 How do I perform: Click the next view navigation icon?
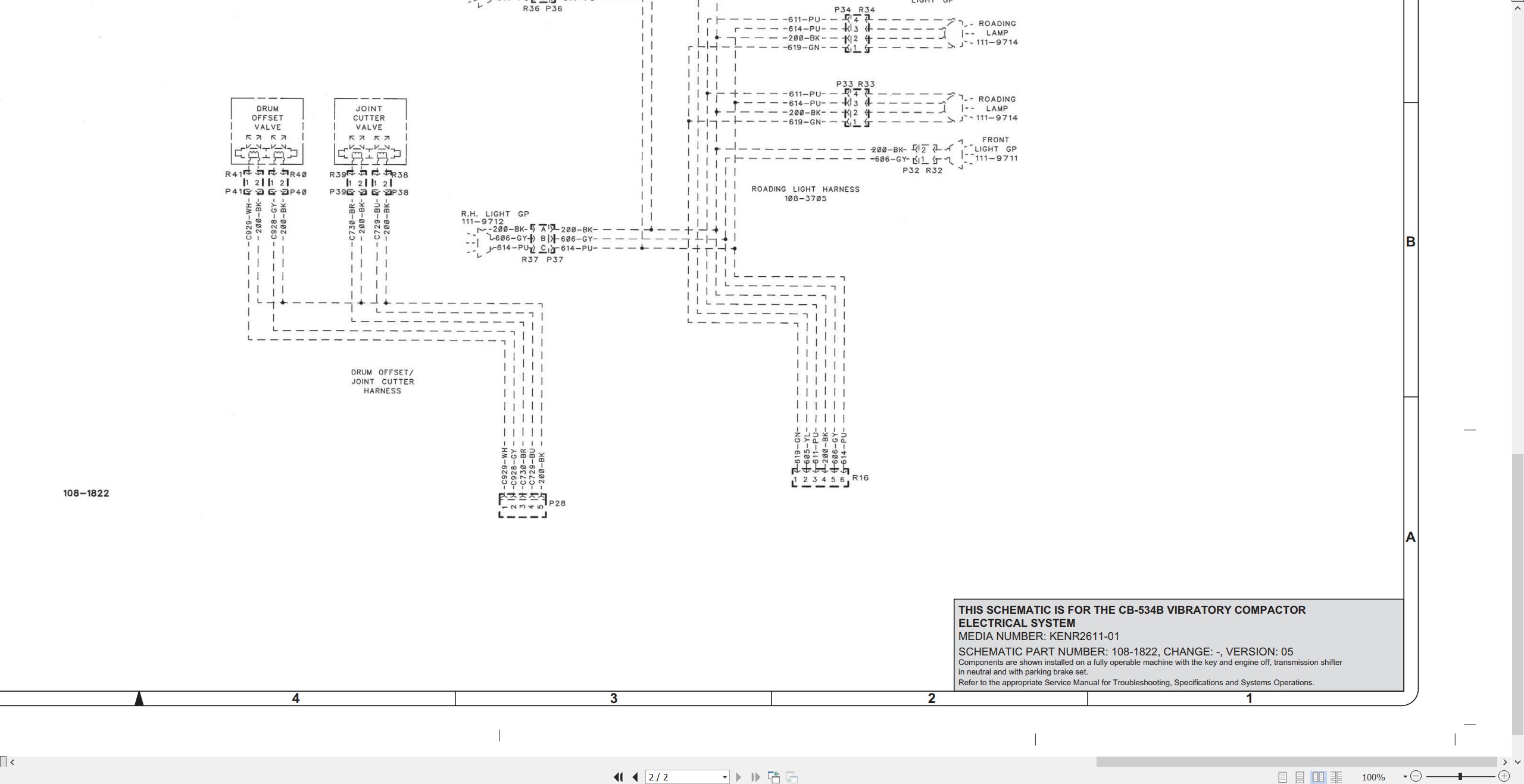[x=792, y=777]
